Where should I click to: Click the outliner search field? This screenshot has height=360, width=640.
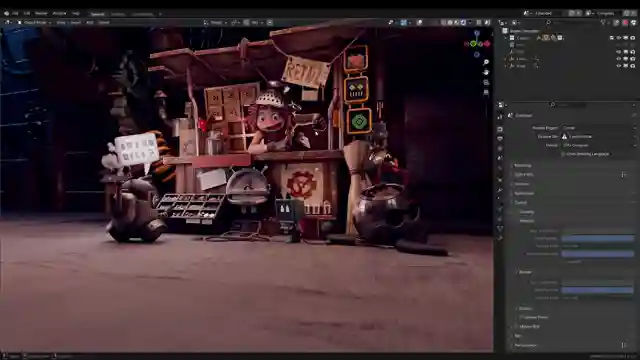click(572, 22)
